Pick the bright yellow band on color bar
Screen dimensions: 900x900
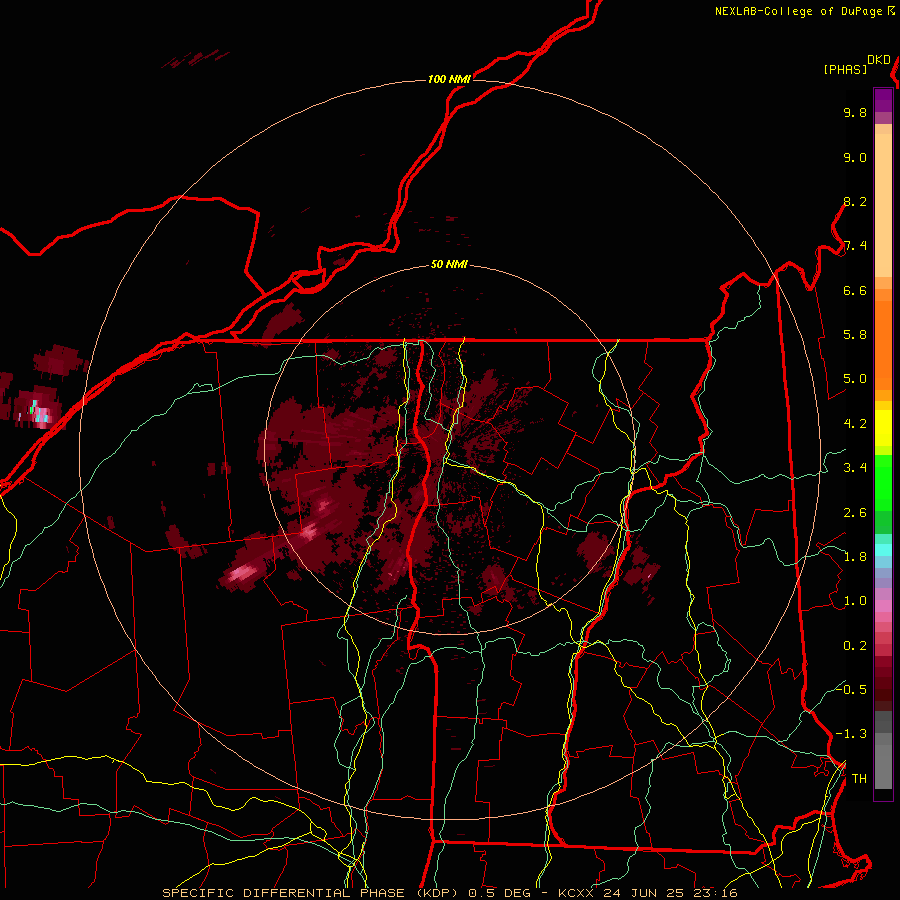(883, 428)
